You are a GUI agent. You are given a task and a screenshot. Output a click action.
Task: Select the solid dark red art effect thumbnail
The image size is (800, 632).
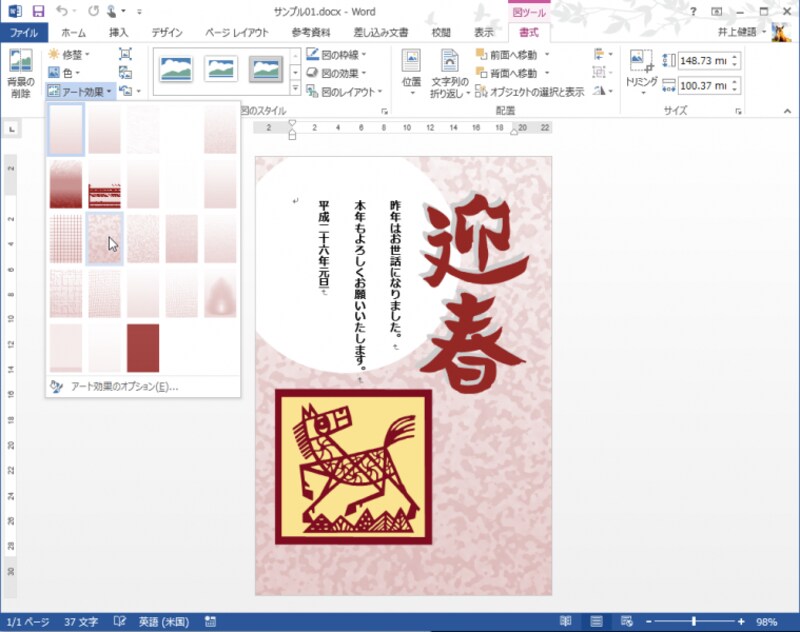tap(143, 347)
